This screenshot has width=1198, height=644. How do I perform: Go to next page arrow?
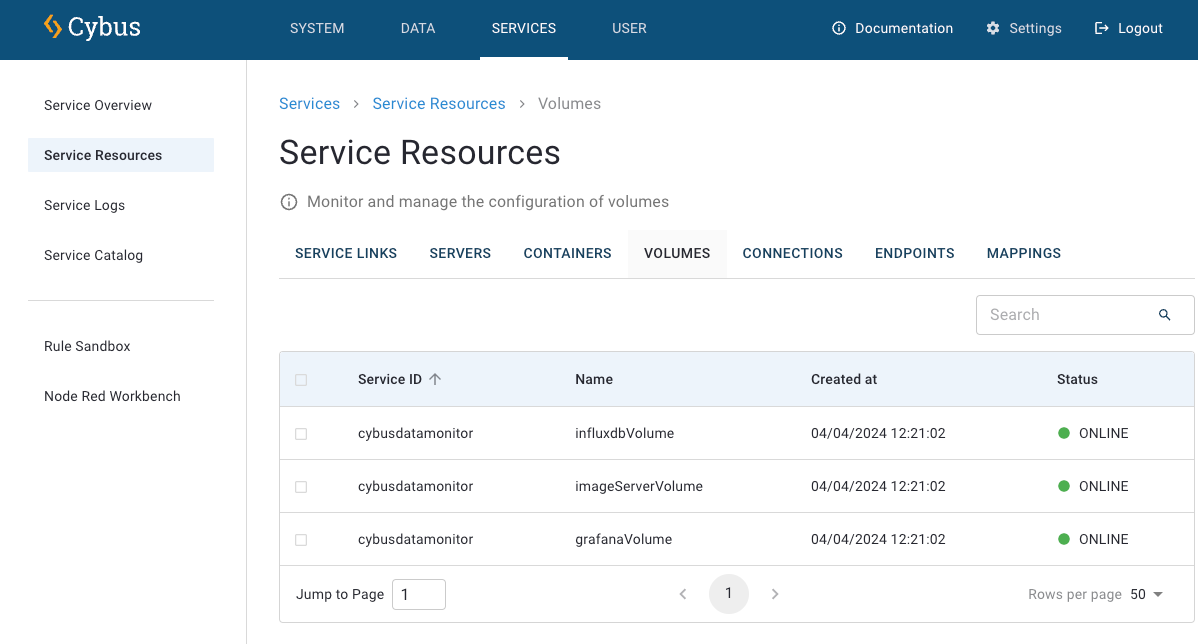(x=775, y=594)
